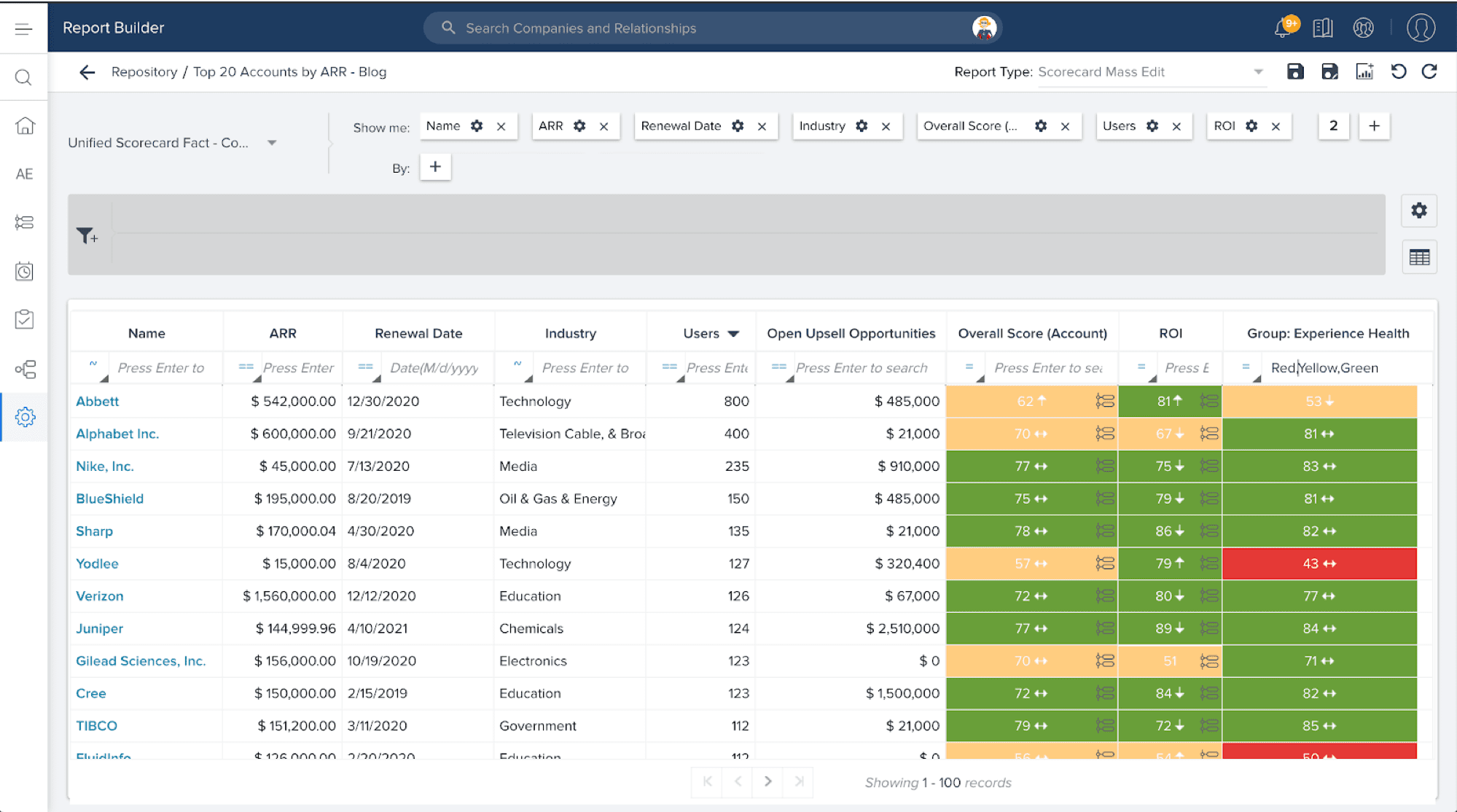Screen dimensions: 1457x812
Task: Click the Save report icon
Action: 1294,71
